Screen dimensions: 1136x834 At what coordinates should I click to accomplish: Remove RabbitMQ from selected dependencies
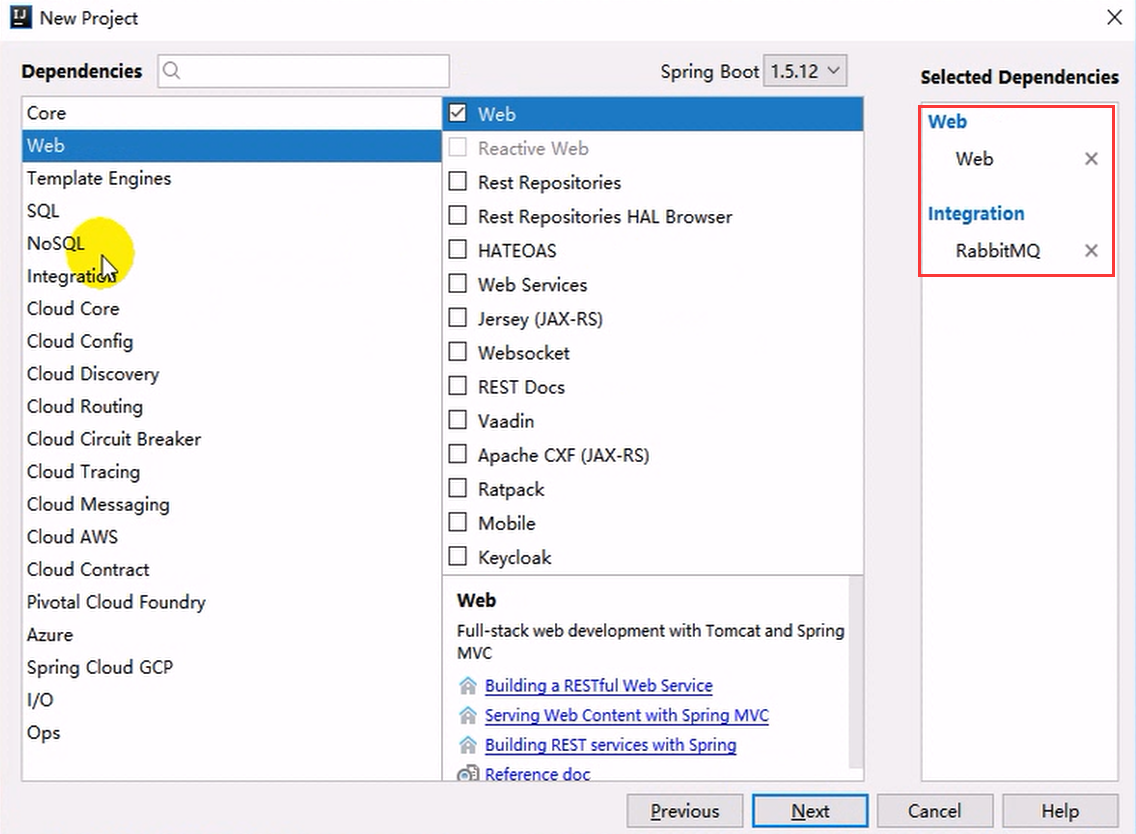click(x=1091, y=251)
